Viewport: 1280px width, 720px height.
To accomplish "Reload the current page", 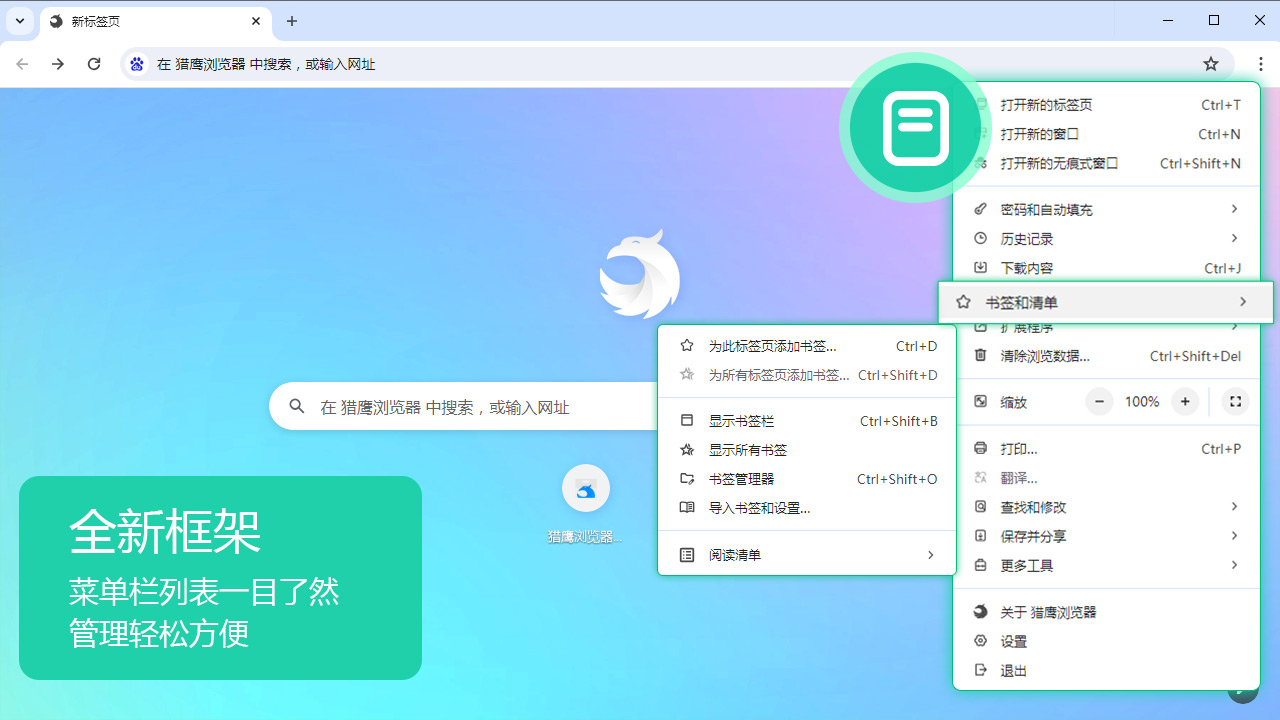I will pos(94,63).
